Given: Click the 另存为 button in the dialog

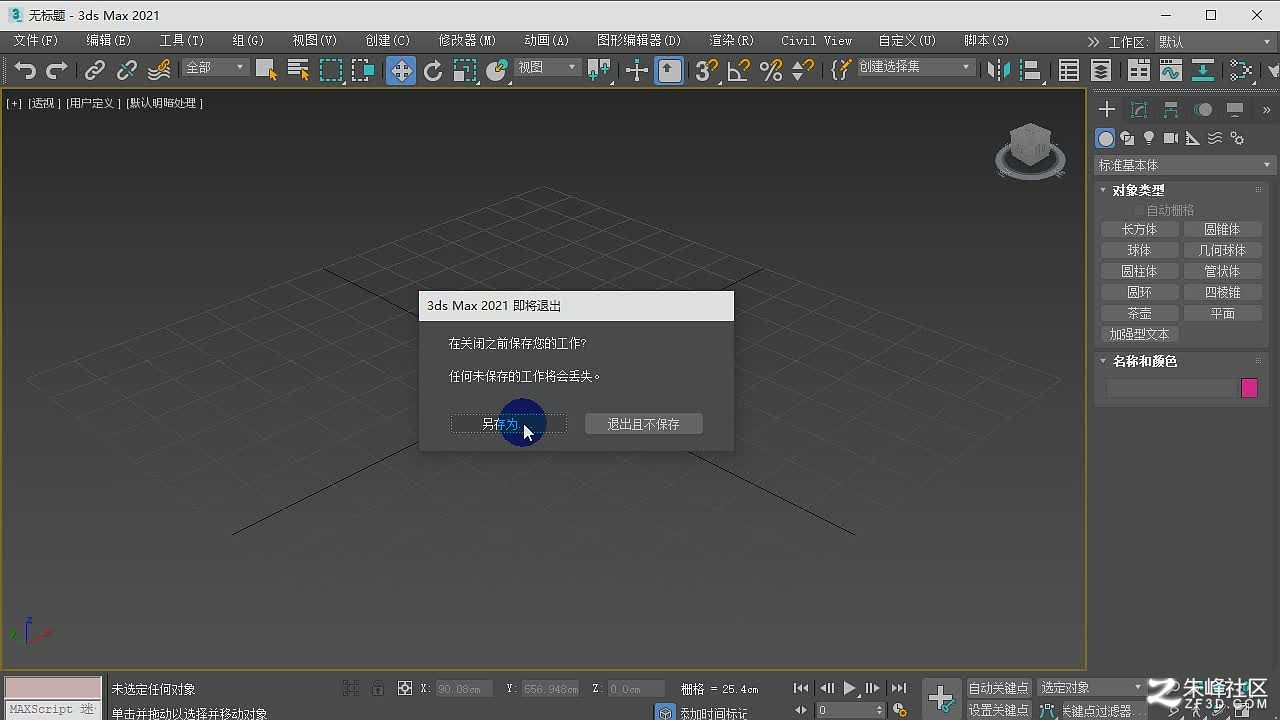Looking at the screenshot, I should pos(508,424).
